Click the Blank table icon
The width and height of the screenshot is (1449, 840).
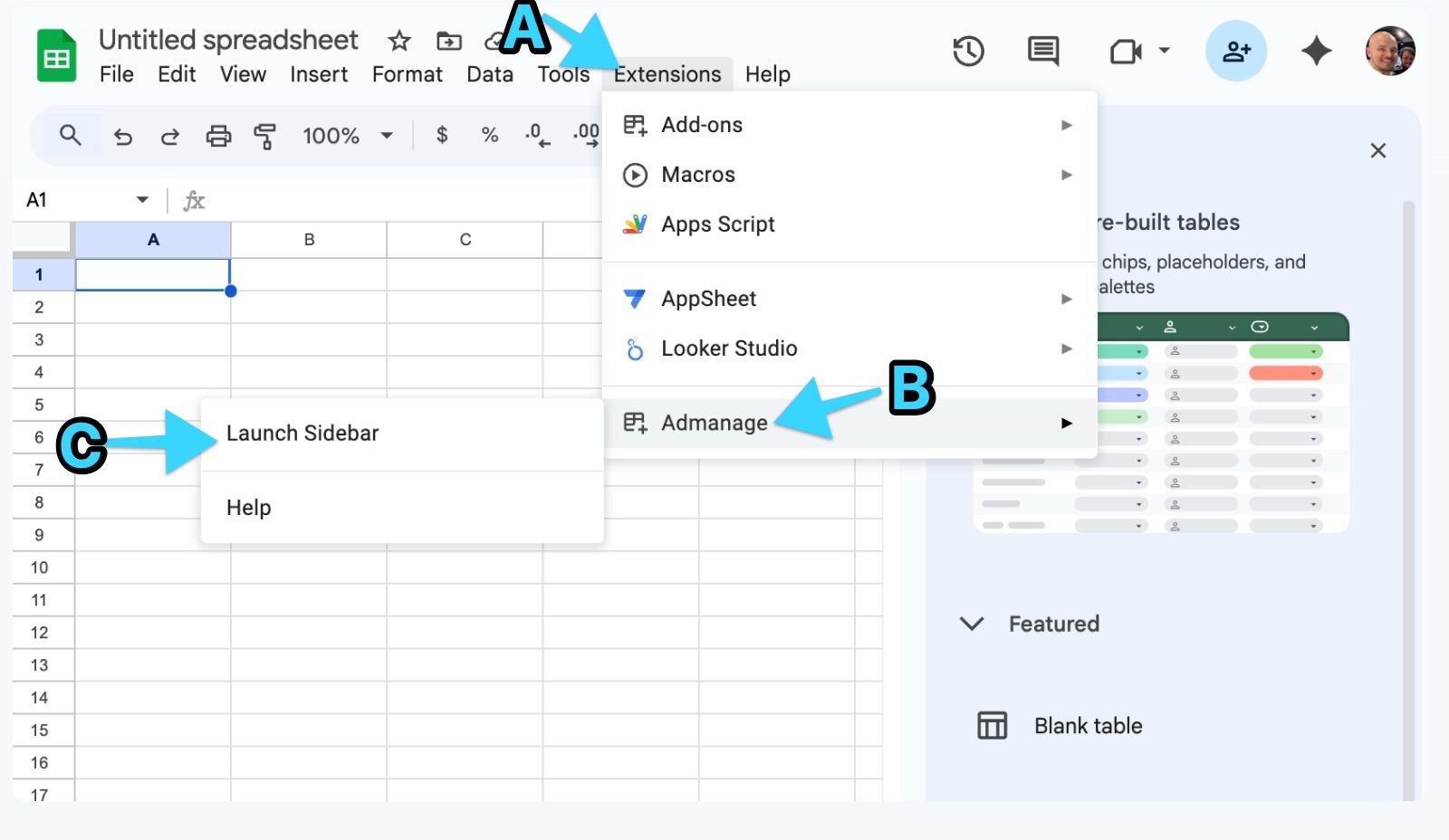point(992,726)
